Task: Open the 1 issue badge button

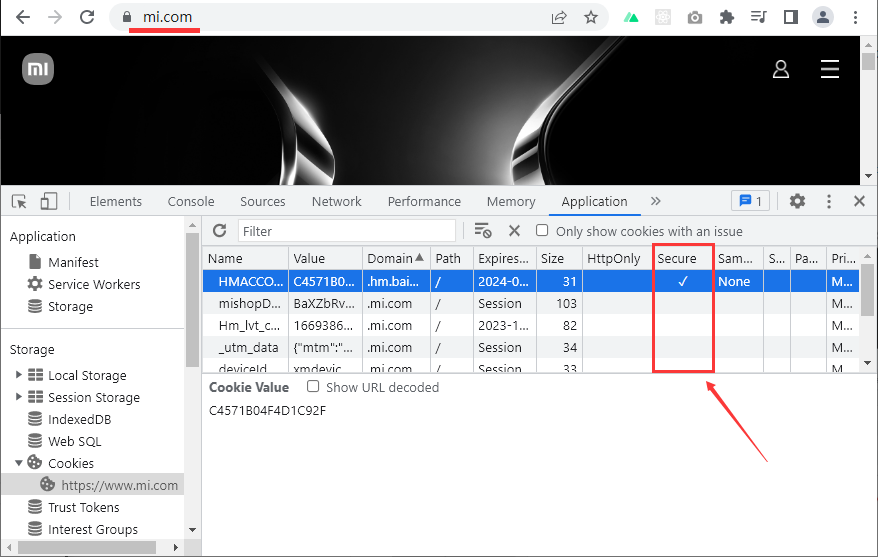Action: pyautogui.click(x=750, y=201)
